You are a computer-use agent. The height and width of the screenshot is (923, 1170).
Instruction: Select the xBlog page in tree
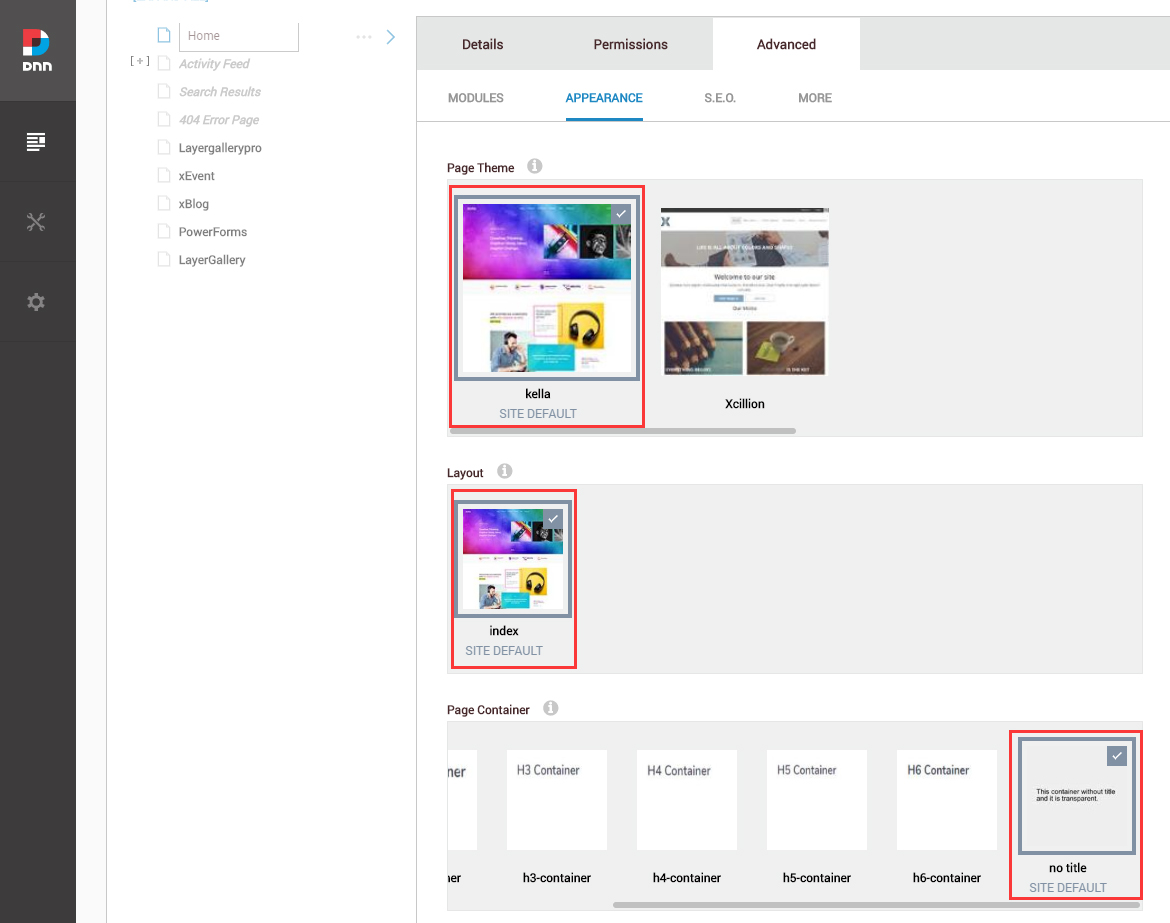point(194,204)
